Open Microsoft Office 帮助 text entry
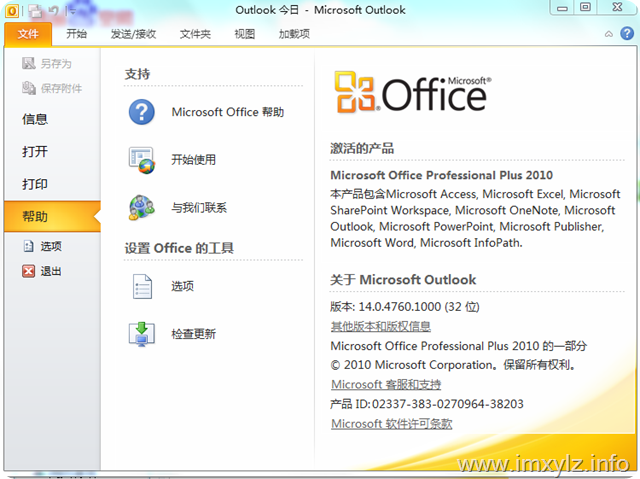This screenshot has height=479, width=640. coord(227,112)
